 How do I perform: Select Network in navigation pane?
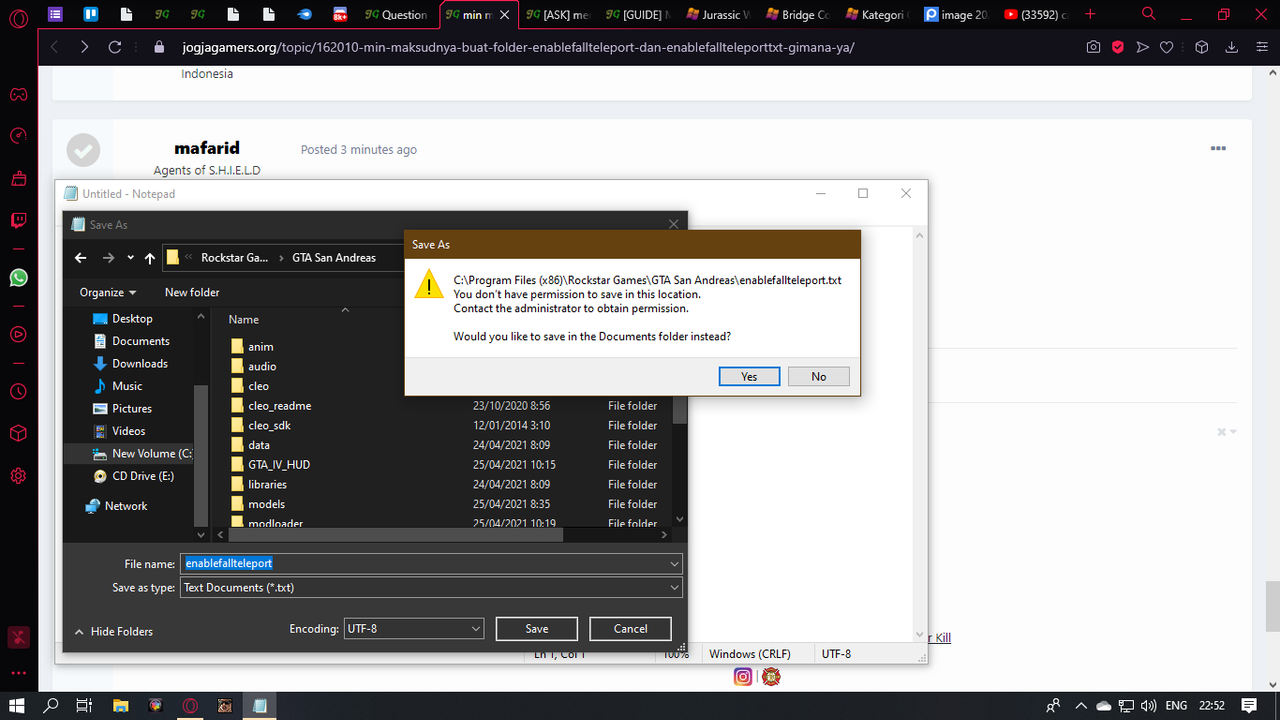pyautogui.click(x=125, y=506)
